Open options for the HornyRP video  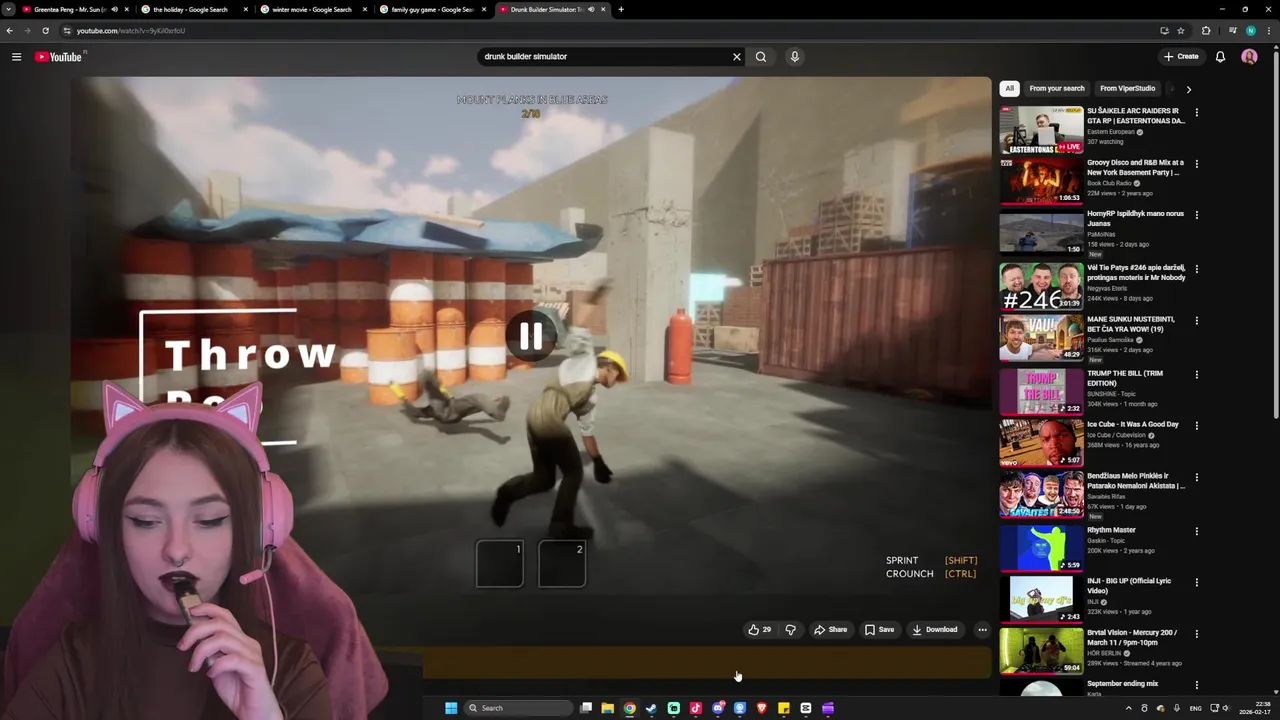point(1196,215)
